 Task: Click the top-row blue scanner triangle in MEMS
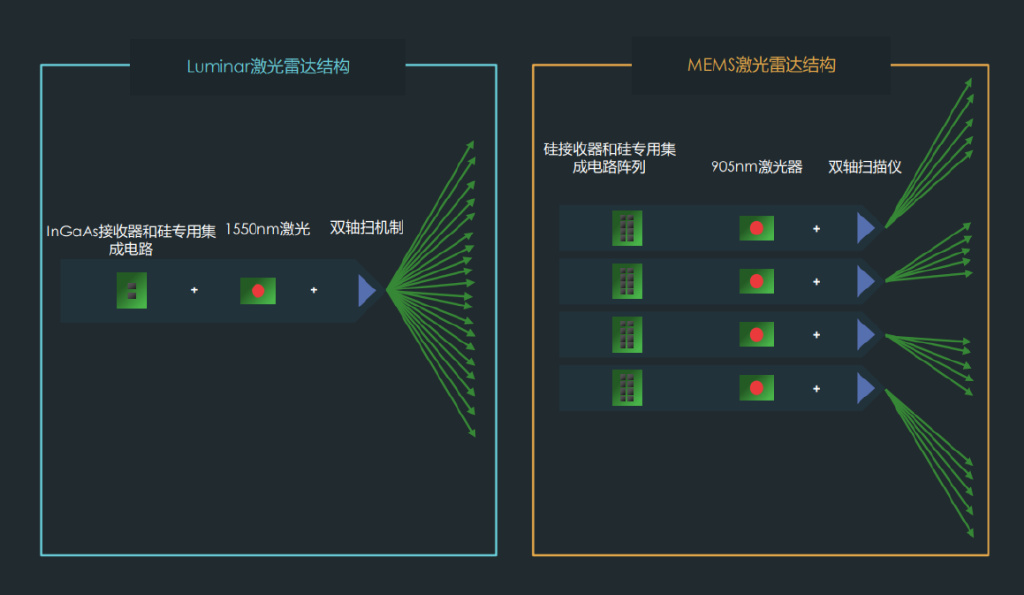[865, 229]
